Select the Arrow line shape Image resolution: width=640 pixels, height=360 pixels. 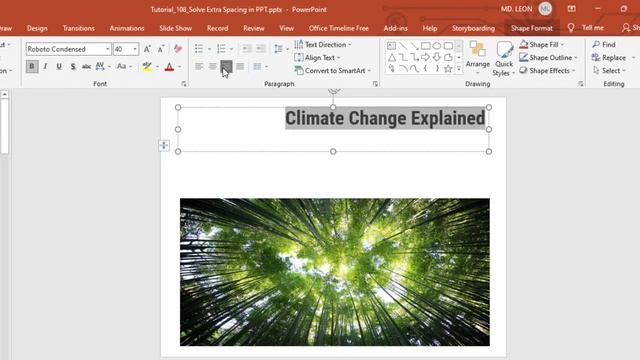point(414,45)
